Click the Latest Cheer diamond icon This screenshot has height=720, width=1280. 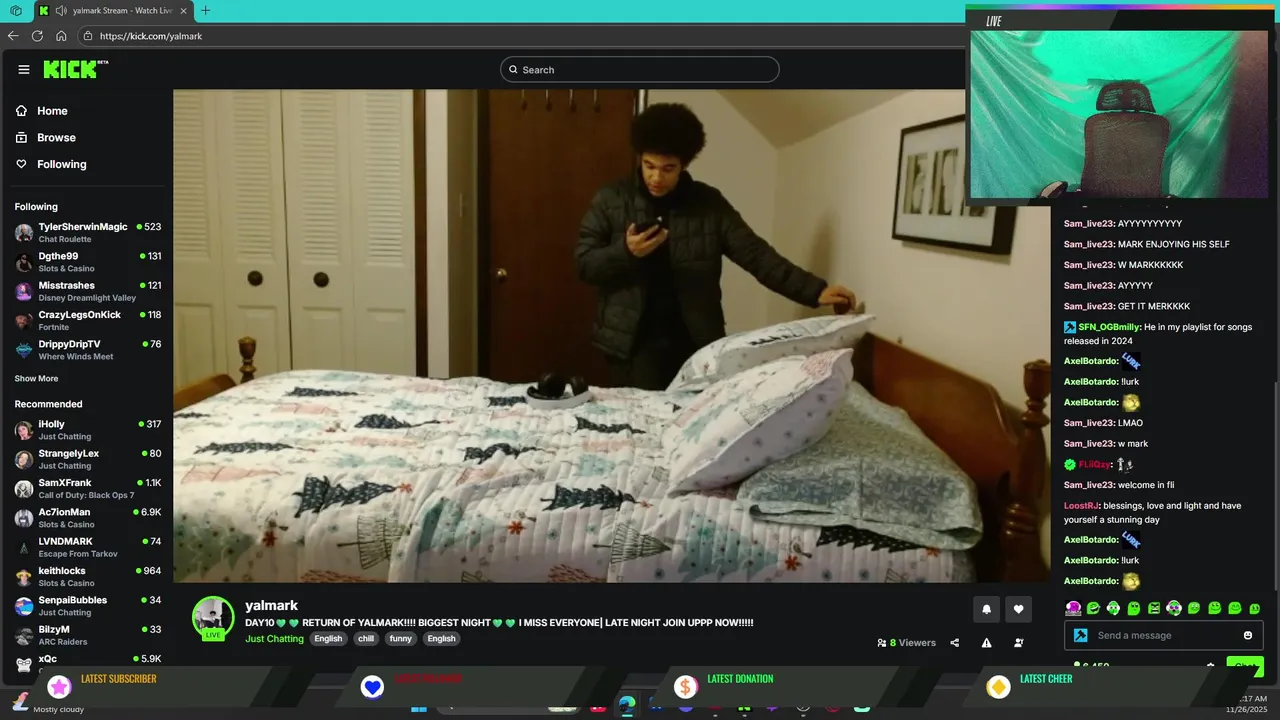pos(998,687)
